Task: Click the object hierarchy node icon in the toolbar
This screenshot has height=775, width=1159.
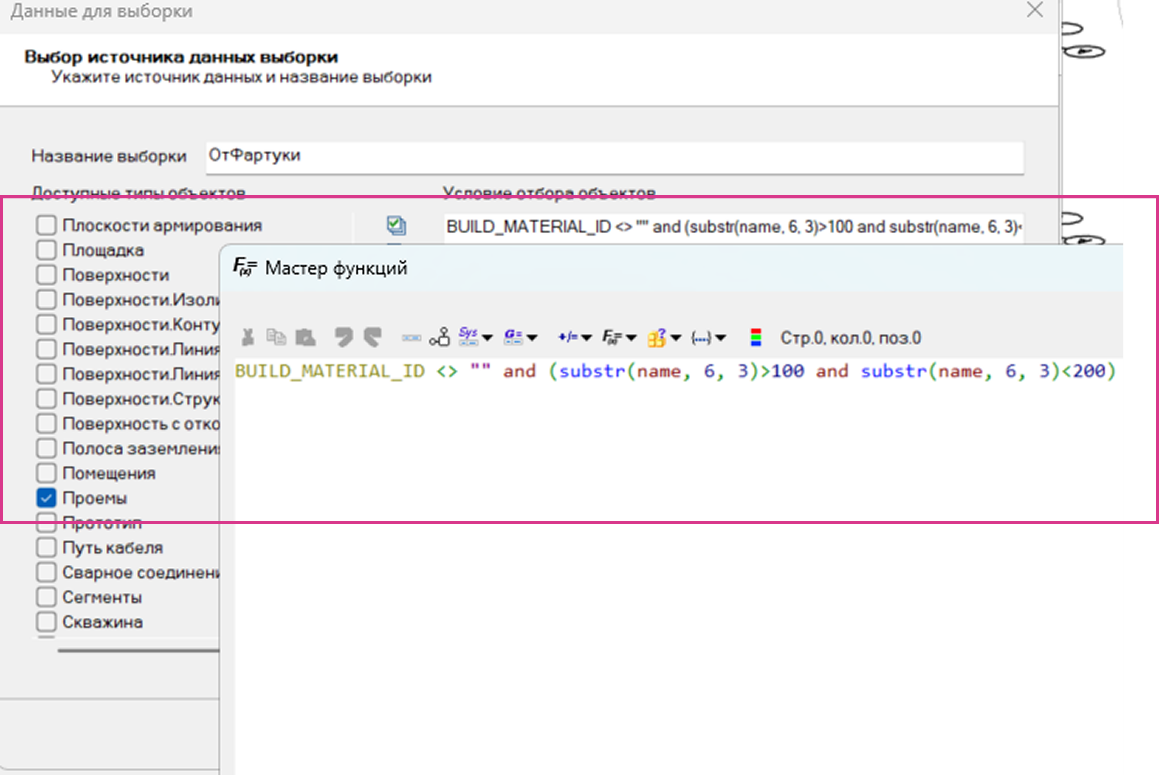Action: (439, 338)
